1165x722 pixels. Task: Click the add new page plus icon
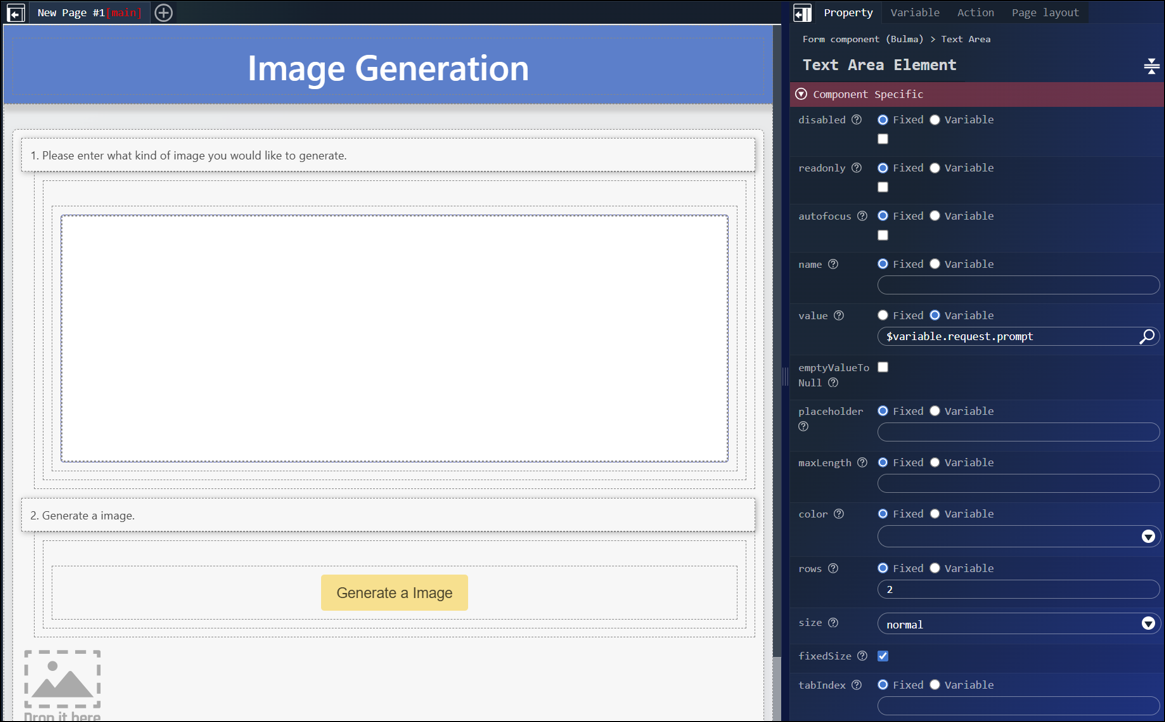pos(164,13)
